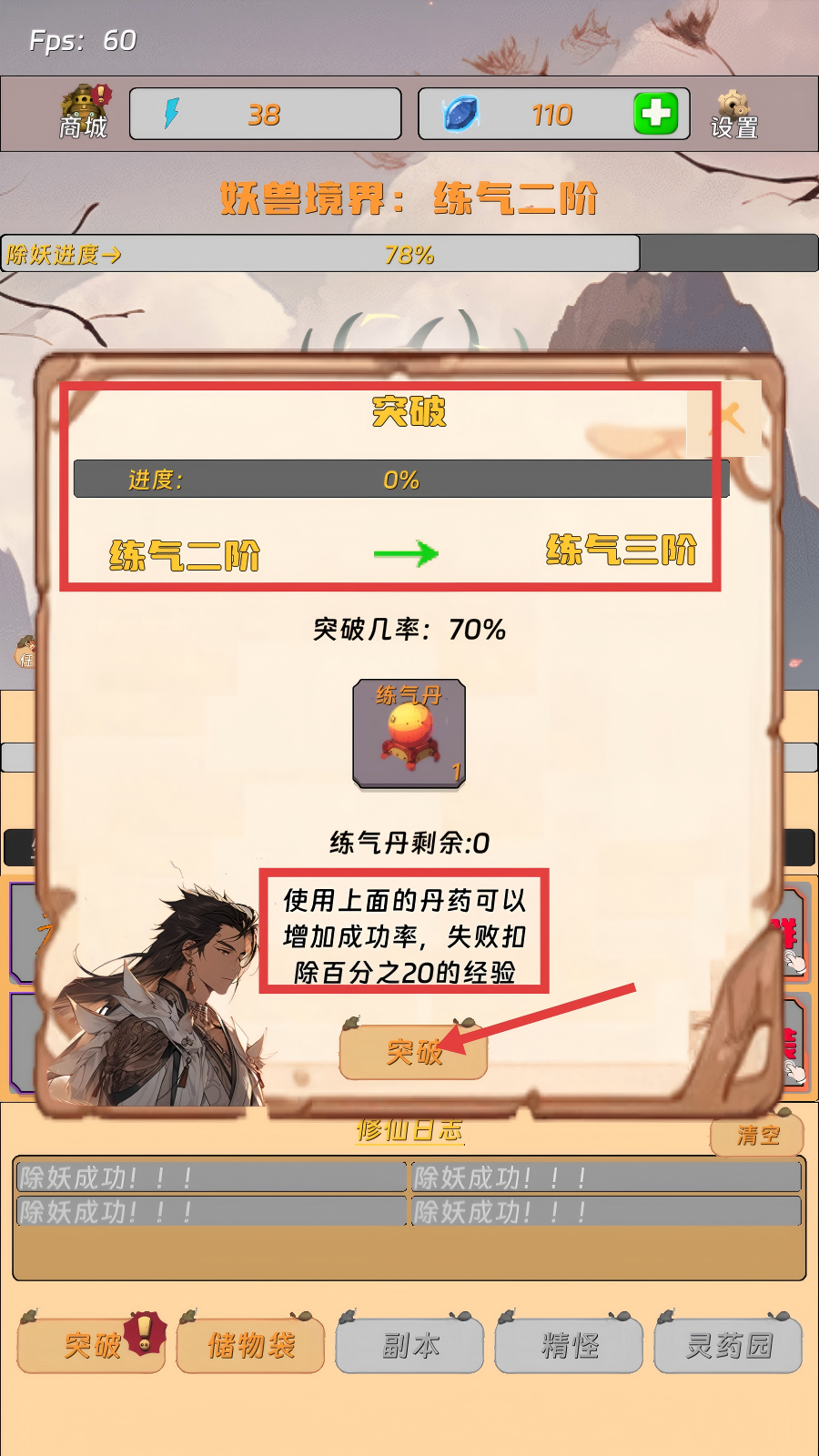Switch to the 副本 dungeon tab
The image size is (819, 1456).
[x=409, y=1344]
